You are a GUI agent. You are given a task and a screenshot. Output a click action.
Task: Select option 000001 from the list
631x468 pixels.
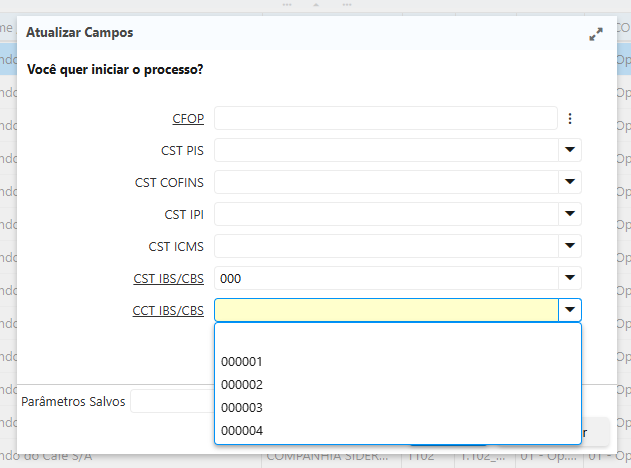(x=241, y=362)
